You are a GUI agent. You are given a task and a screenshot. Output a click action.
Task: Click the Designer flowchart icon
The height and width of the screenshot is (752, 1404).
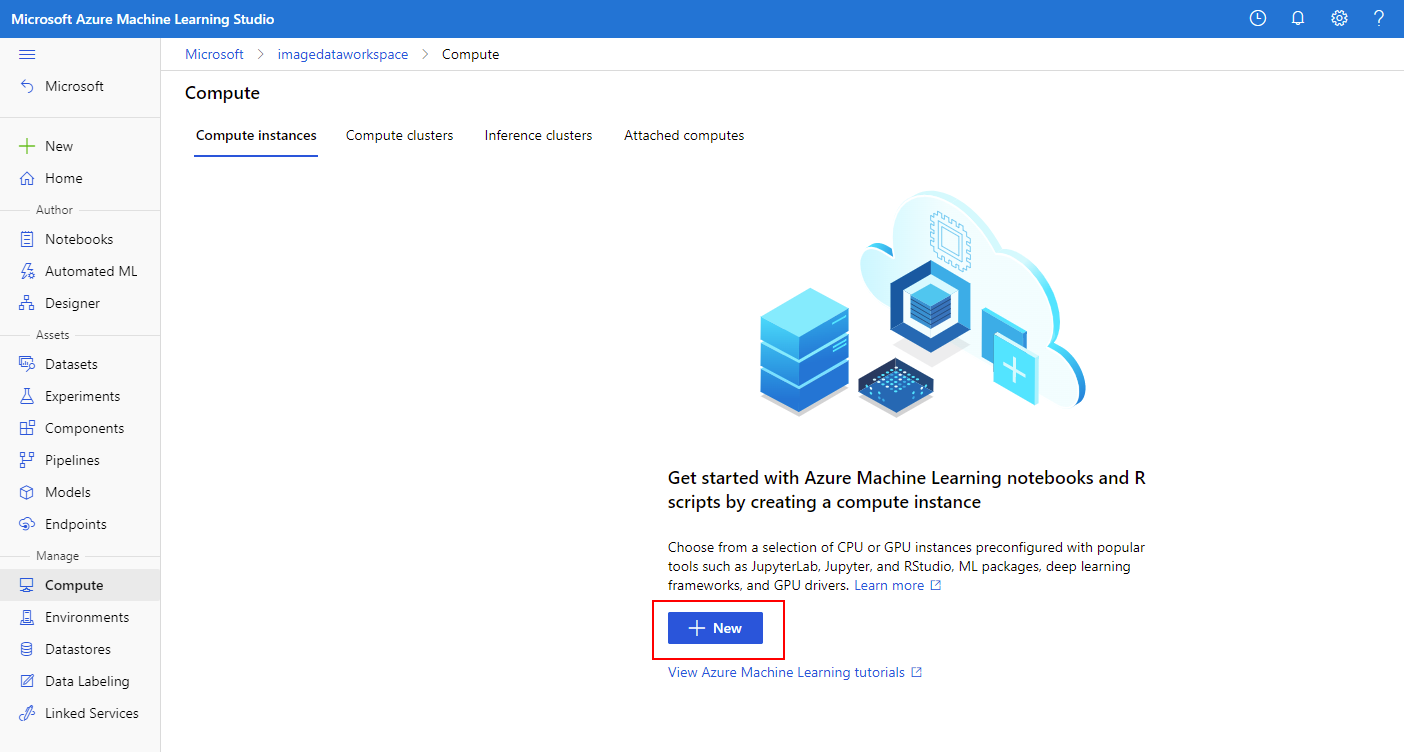(27, 303)
